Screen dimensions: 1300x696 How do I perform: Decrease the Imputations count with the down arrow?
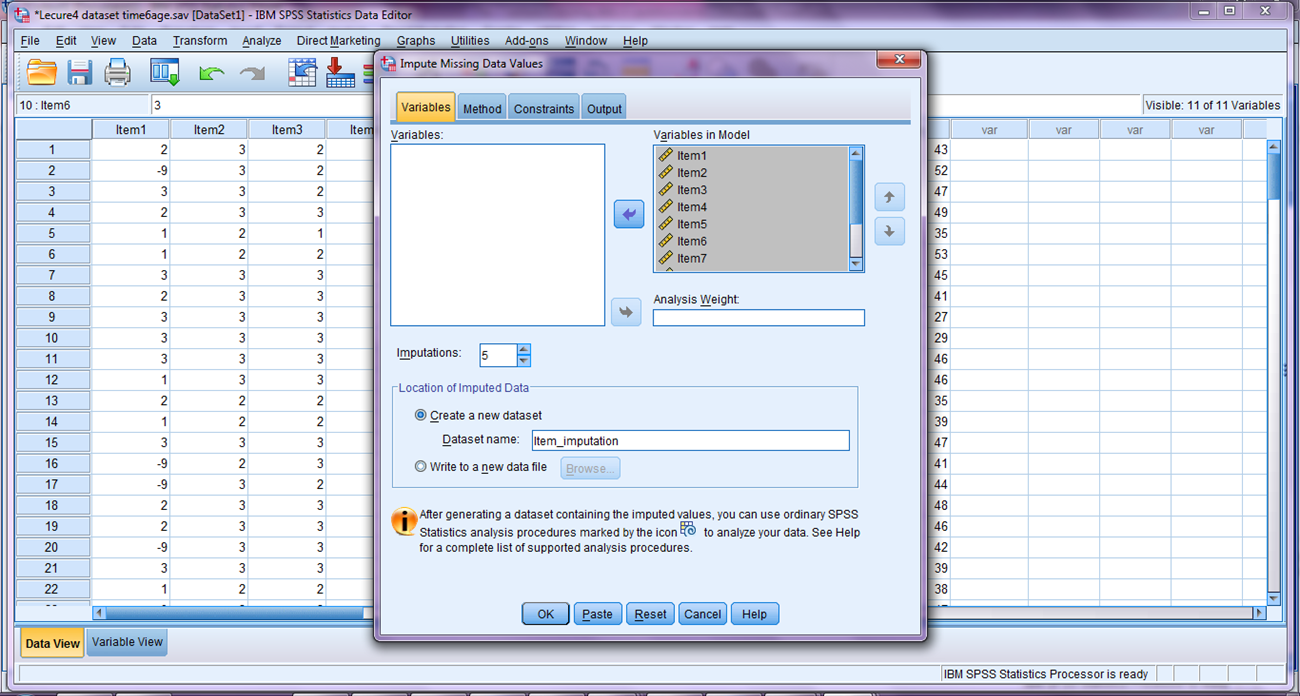tap(524, 360)
